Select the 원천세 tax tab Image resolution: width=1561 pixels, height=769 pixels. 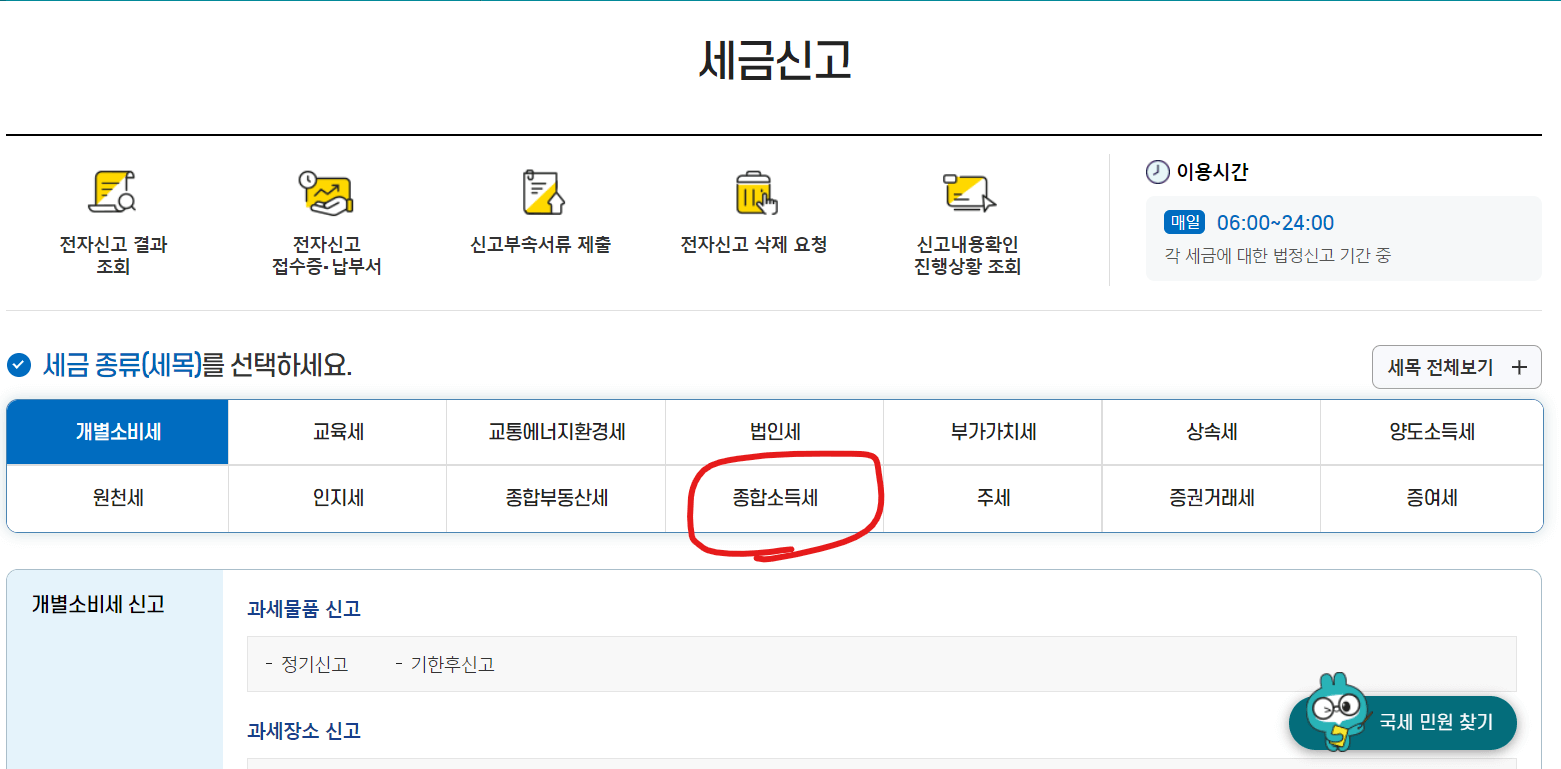pos(118,498)
